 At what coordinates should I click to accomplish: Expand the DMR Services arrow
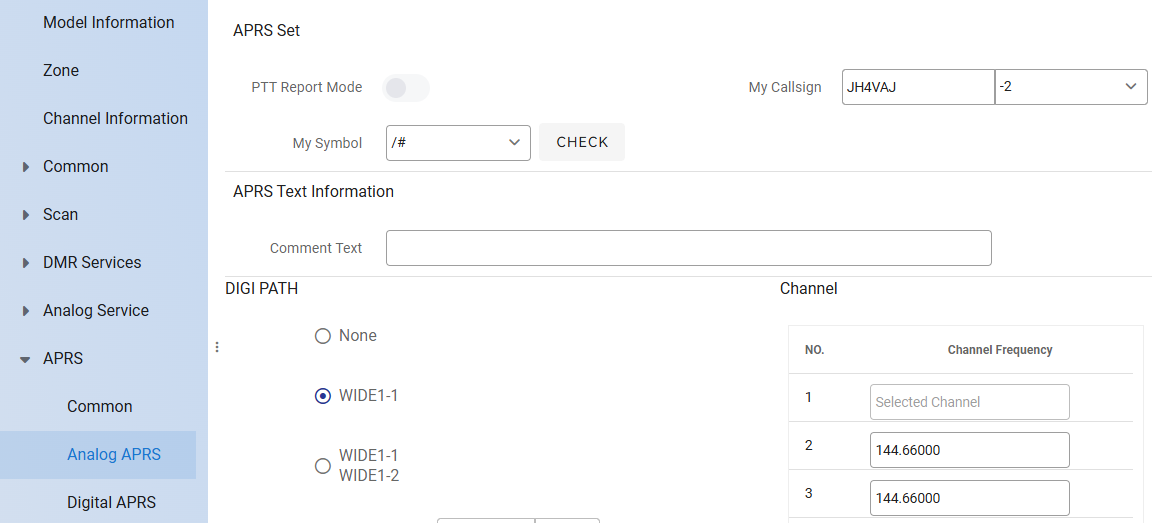click(x=26, y=263)
